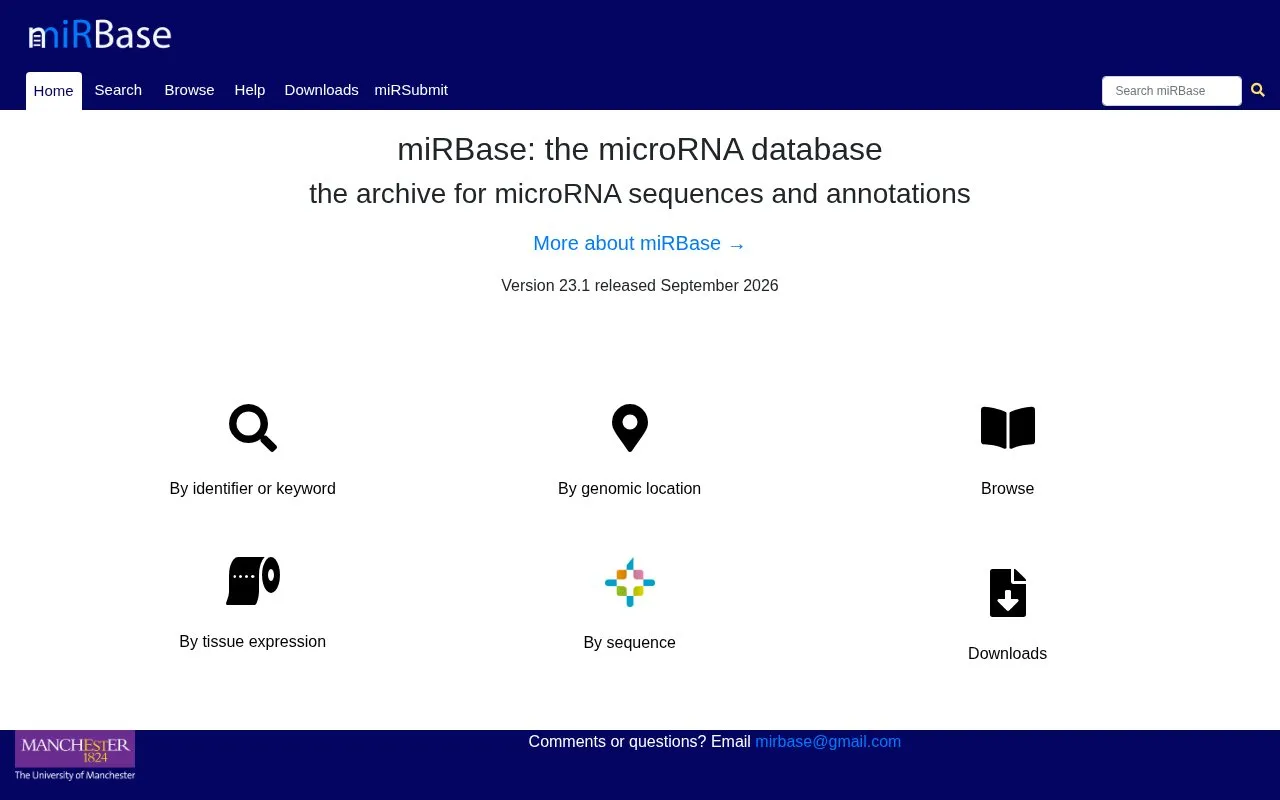Click the Comments or questions? Email text

tap(639, 742)
